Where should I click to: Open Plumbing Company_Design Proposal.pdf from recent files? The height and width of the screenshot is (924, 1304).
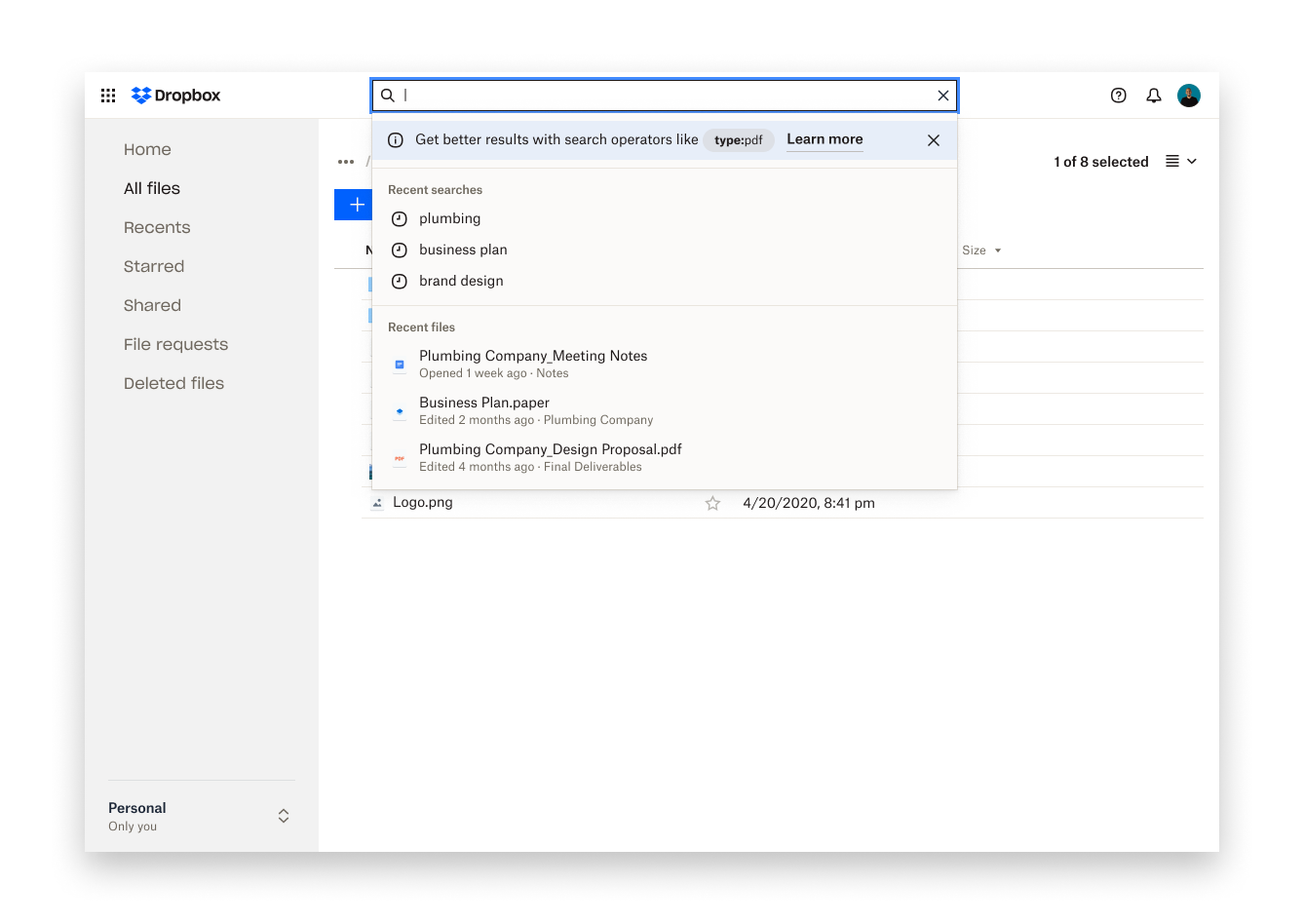pyautogui.click(x=550, y=449)
